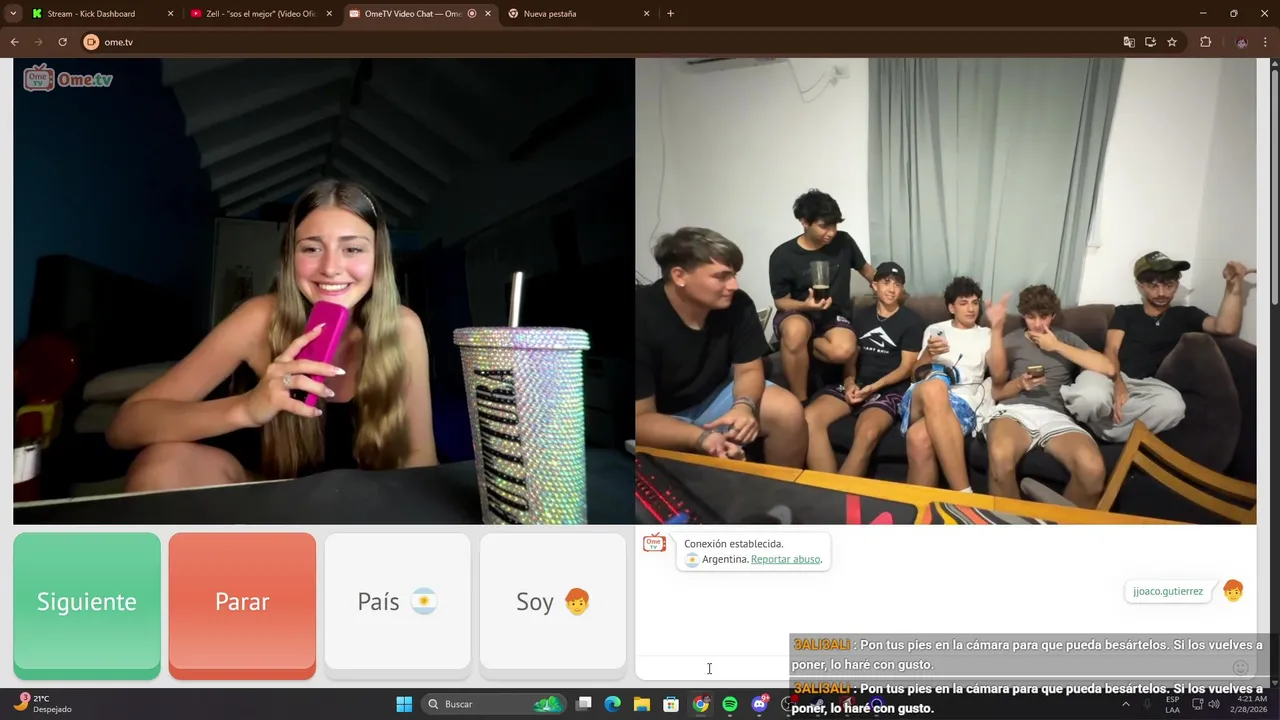Open the browser extensions menu

[x=1205, y=42]
